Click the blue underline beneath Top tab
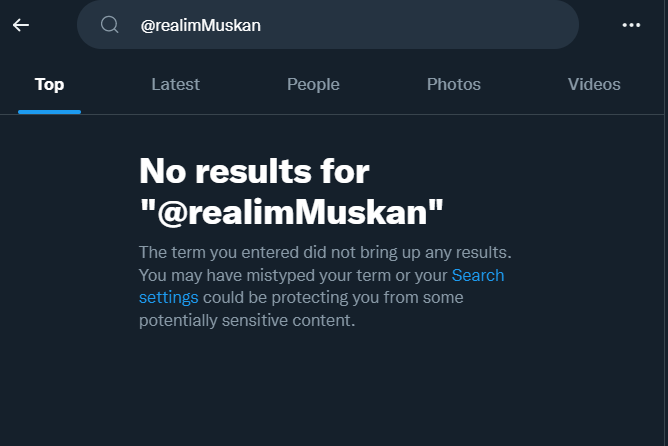 coord(49,111)
